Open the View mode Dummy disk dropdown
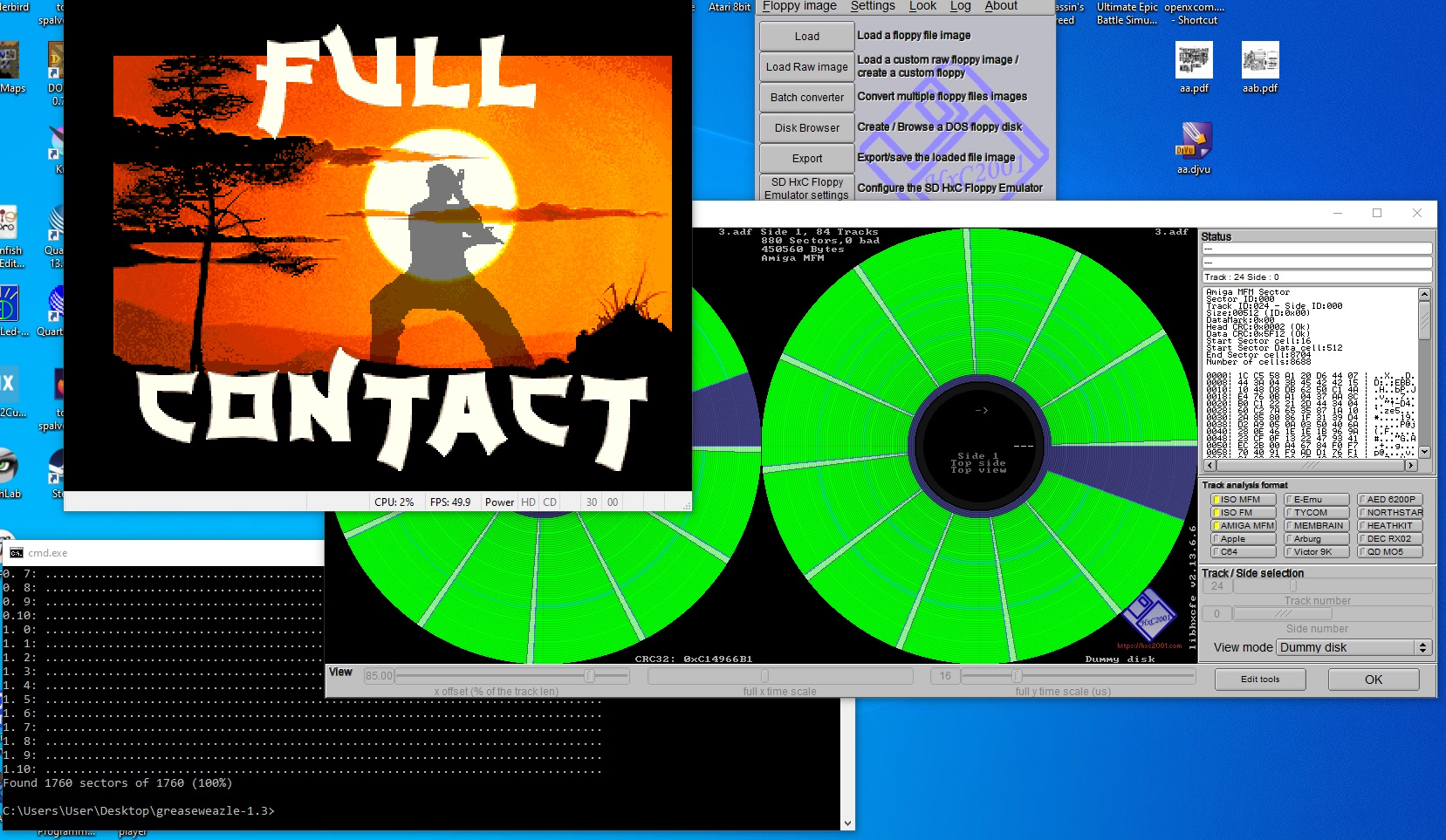This screenshot has height=840, width=1446. pos(1353,647)
